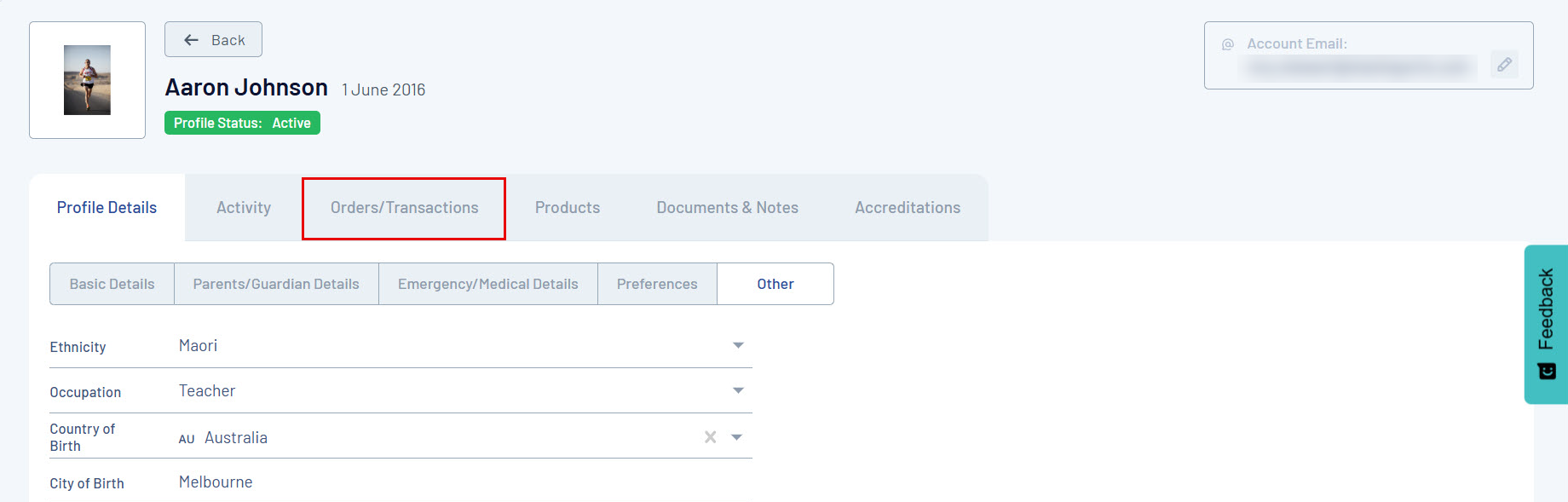Click the pencil edit icon for Account Email
Screen dimensions: 1568x502
click(x=1504, y=65)
